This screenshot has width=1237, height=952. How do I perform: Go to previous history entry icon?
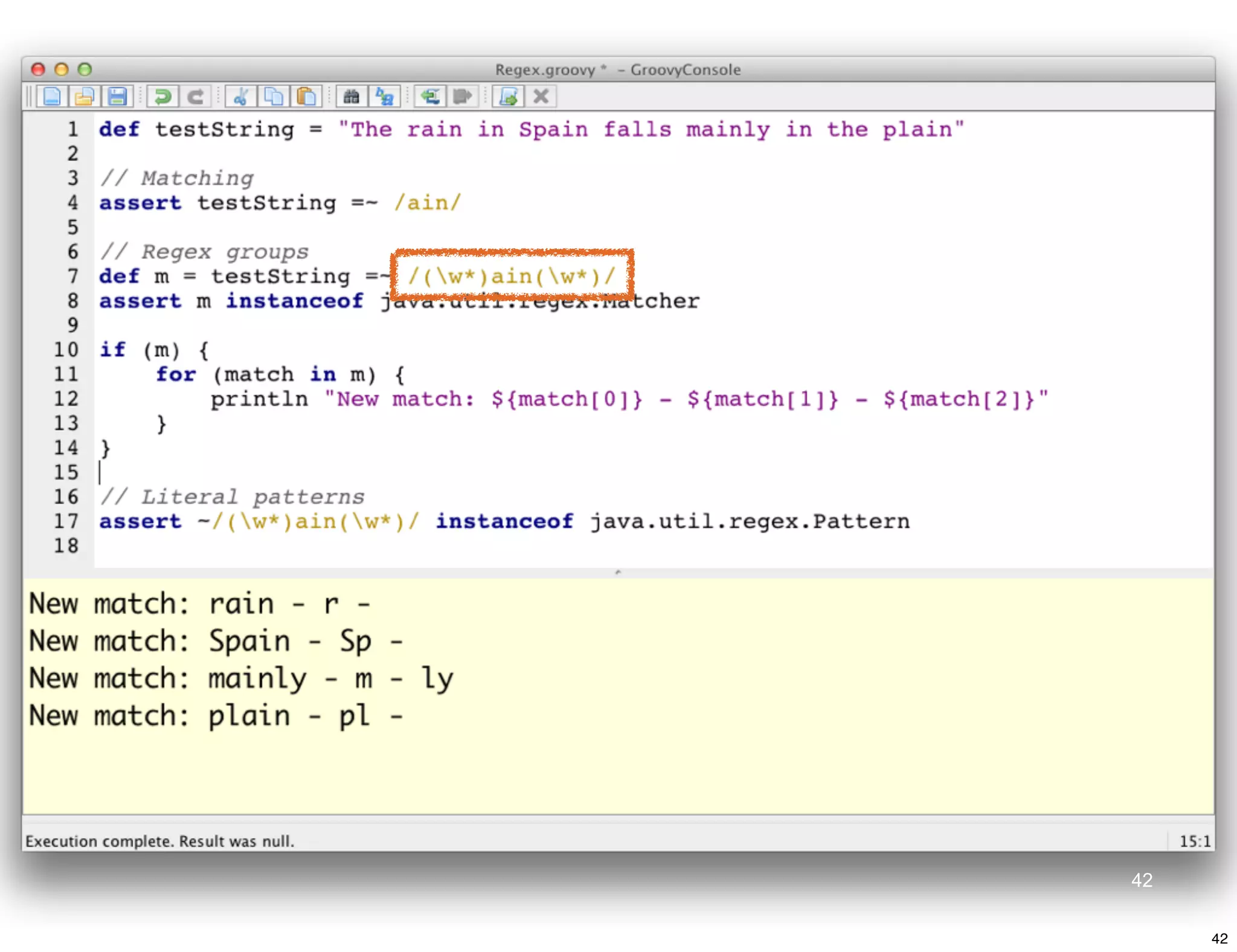pos(430,97)
